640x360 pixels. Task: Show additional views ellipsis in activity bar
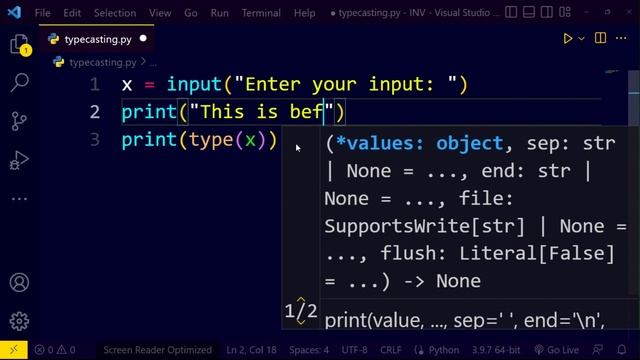click(x=19, y=199)
